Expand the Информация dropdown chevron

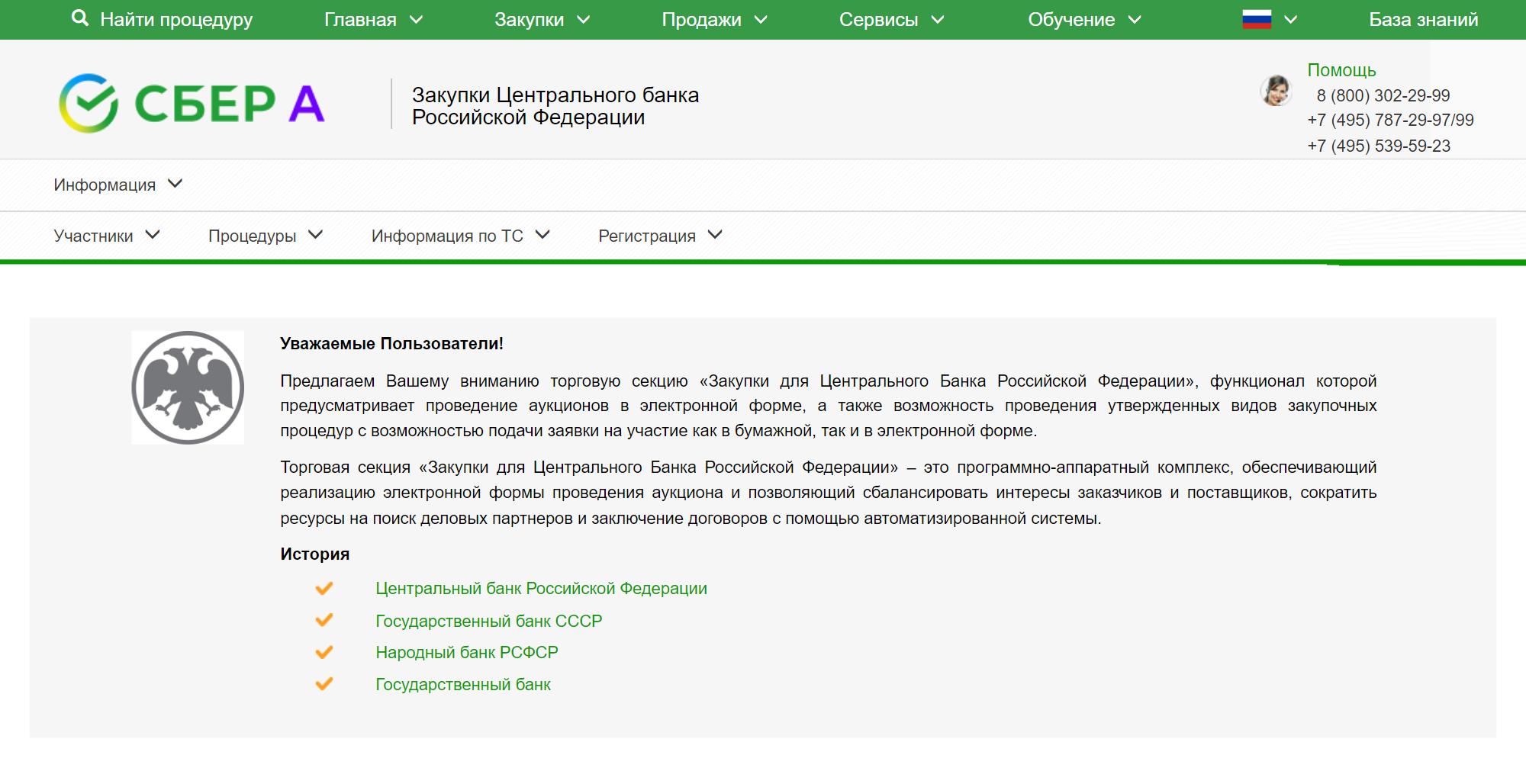click(x=175, y=184)
